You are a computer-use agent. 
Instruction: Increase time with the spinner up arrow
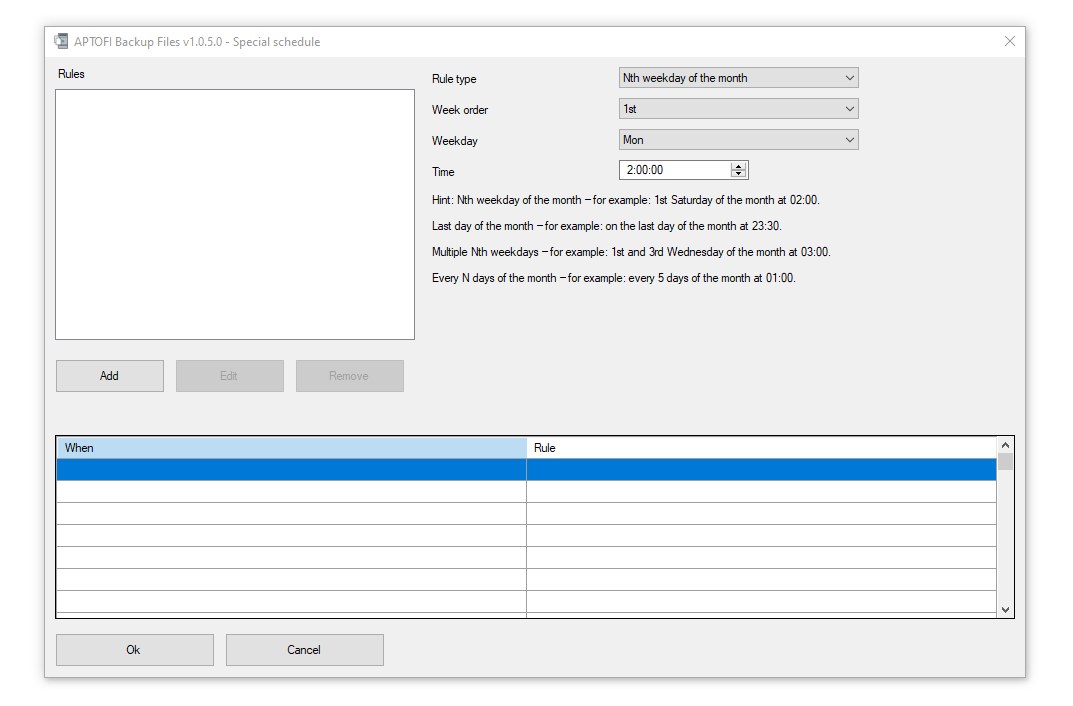click(x=739, y=166)
